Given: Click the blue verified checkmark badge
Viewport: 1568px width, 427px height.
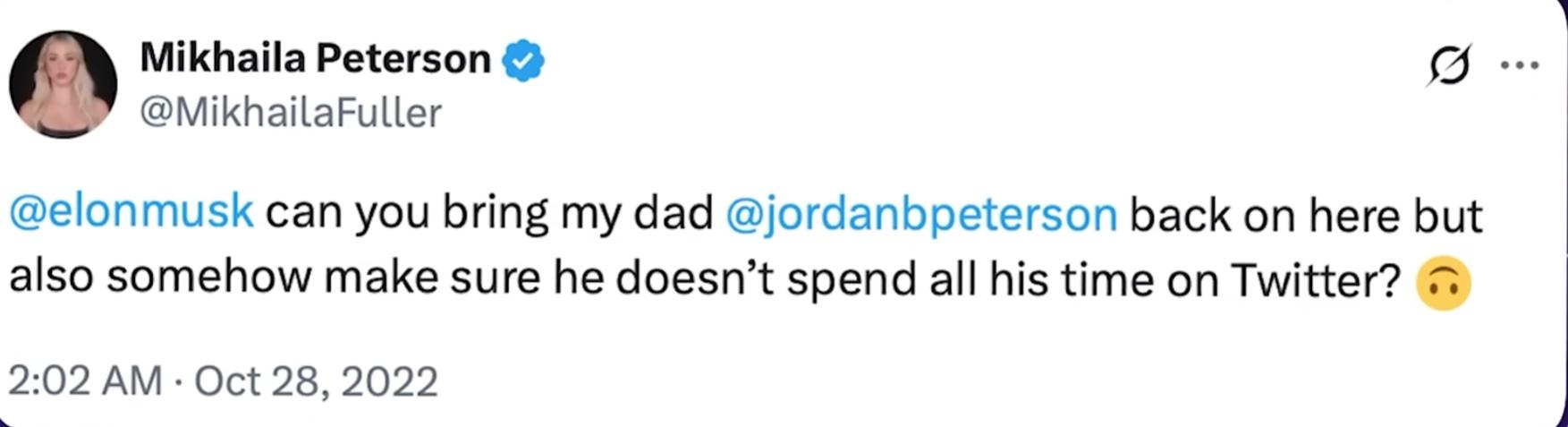Looking at the screenshot, I should coord(523,62).
